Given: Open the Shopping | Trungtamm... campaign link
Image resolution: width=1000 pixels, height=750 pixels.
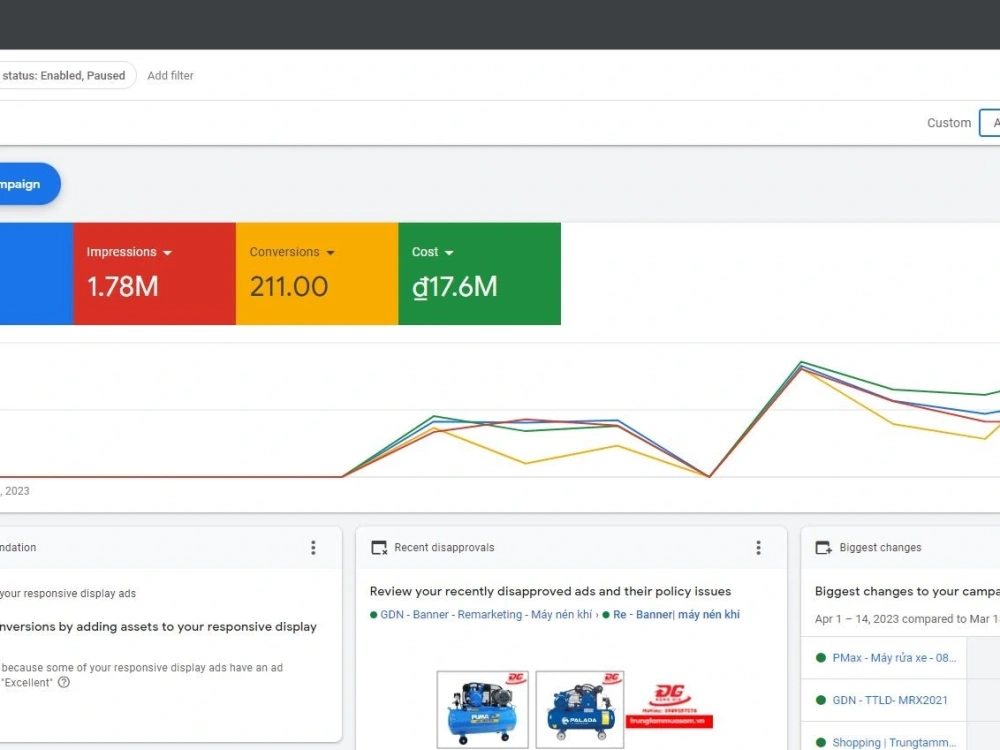Looking at the screenshot, I should pyautogui.click(x=894, y=742).
